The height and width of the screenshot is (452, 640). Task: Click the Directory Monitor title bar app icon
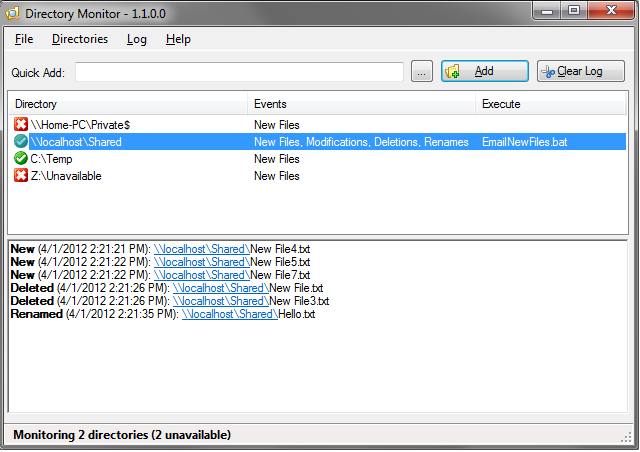13,13
